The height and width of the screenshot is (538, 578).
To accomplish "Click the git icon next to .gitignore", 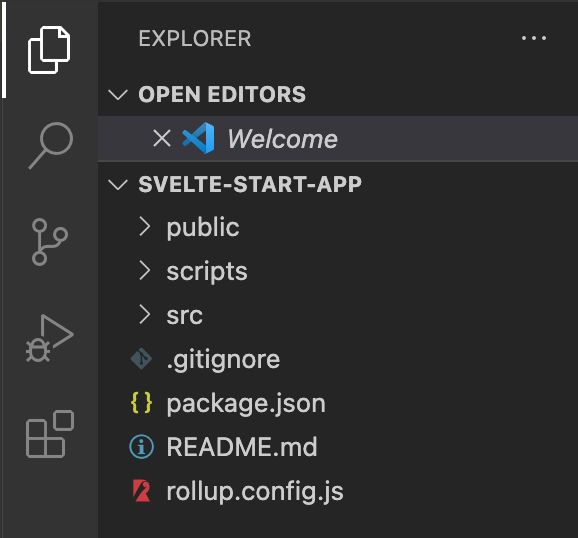I will click(x=141, y=359).
